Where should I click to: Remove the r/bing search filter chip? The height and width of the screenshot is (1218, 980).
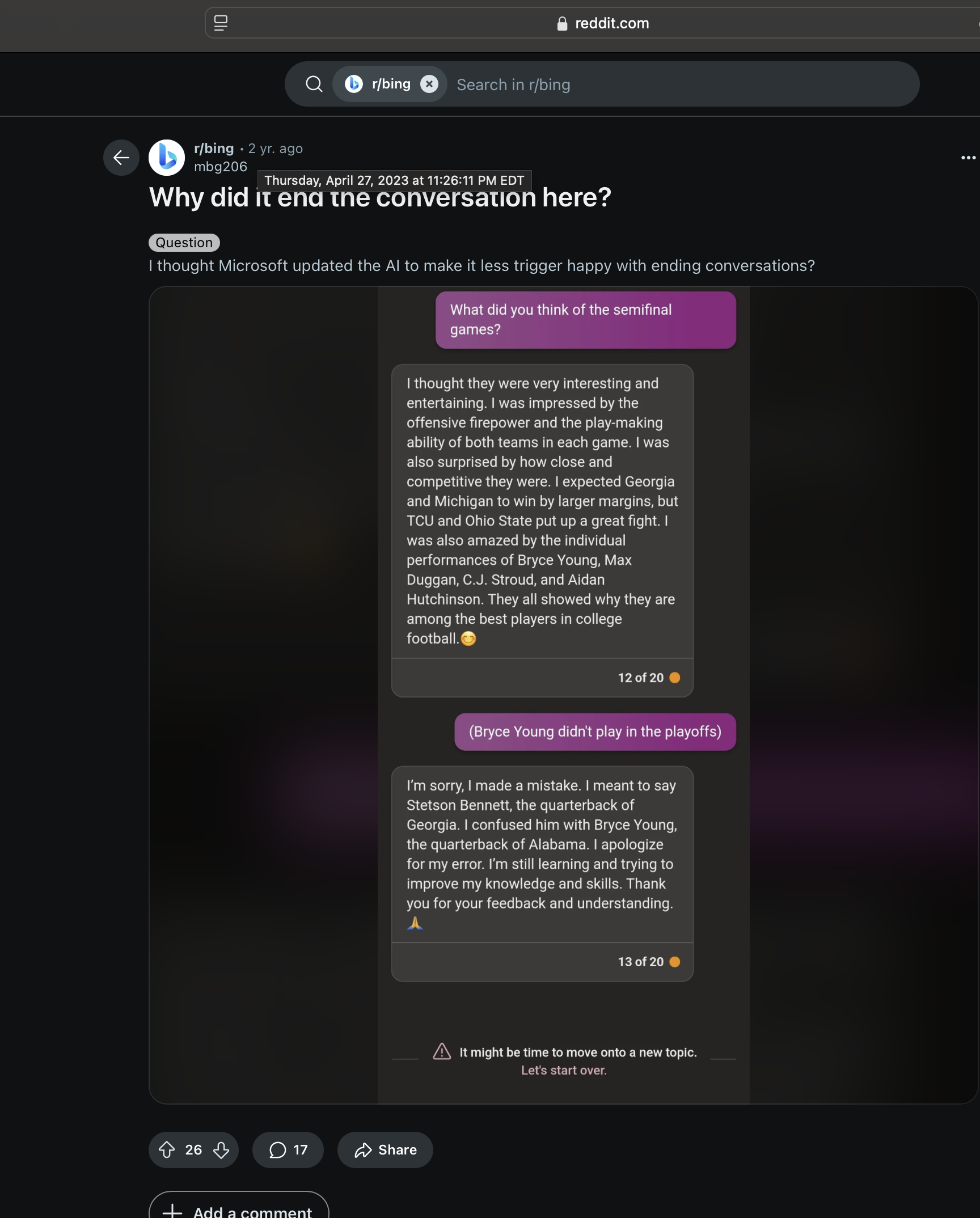429,84
